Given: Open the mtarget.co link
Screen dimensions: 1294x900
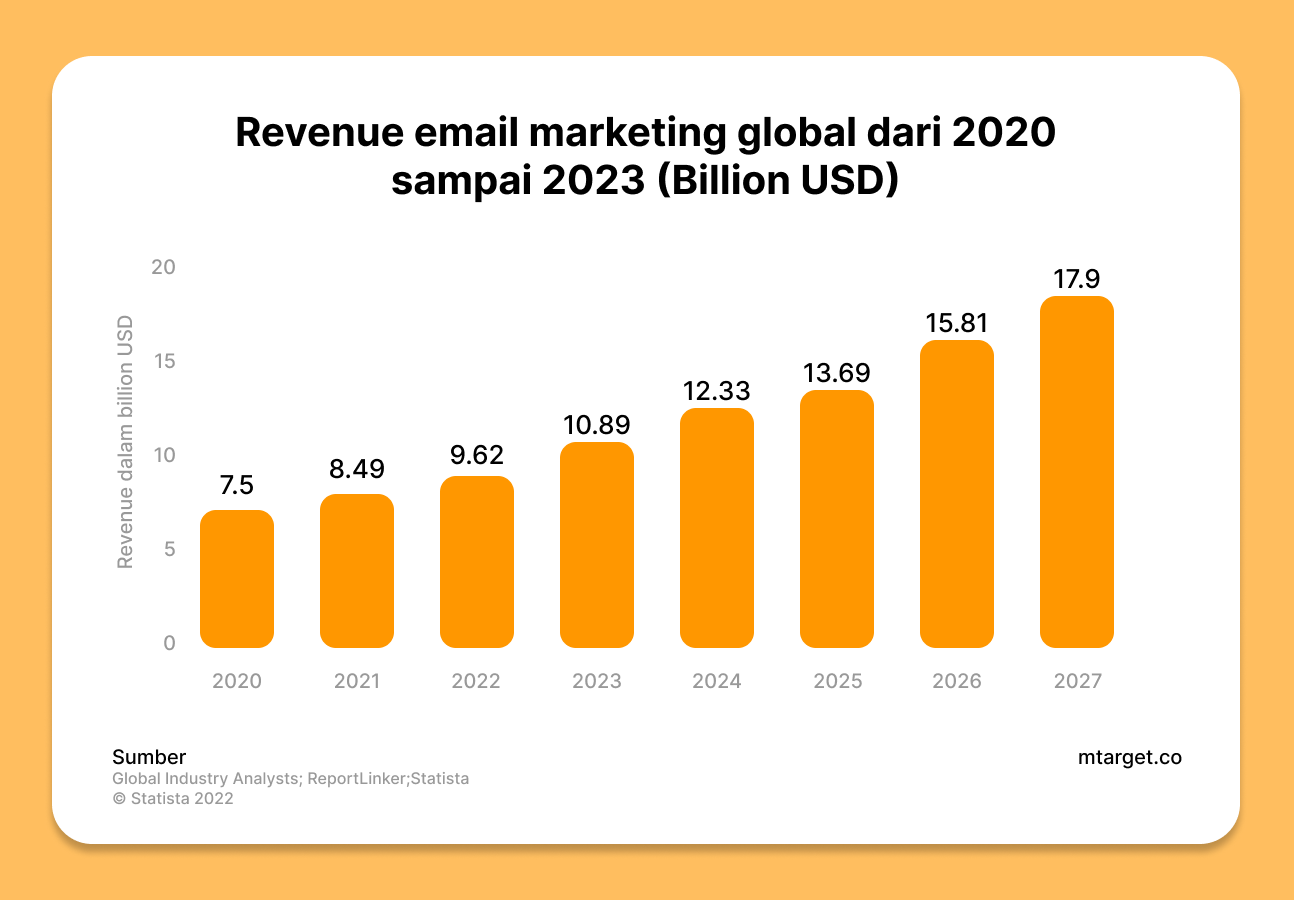Looking at the screenshot, I should coord(1131,757).
